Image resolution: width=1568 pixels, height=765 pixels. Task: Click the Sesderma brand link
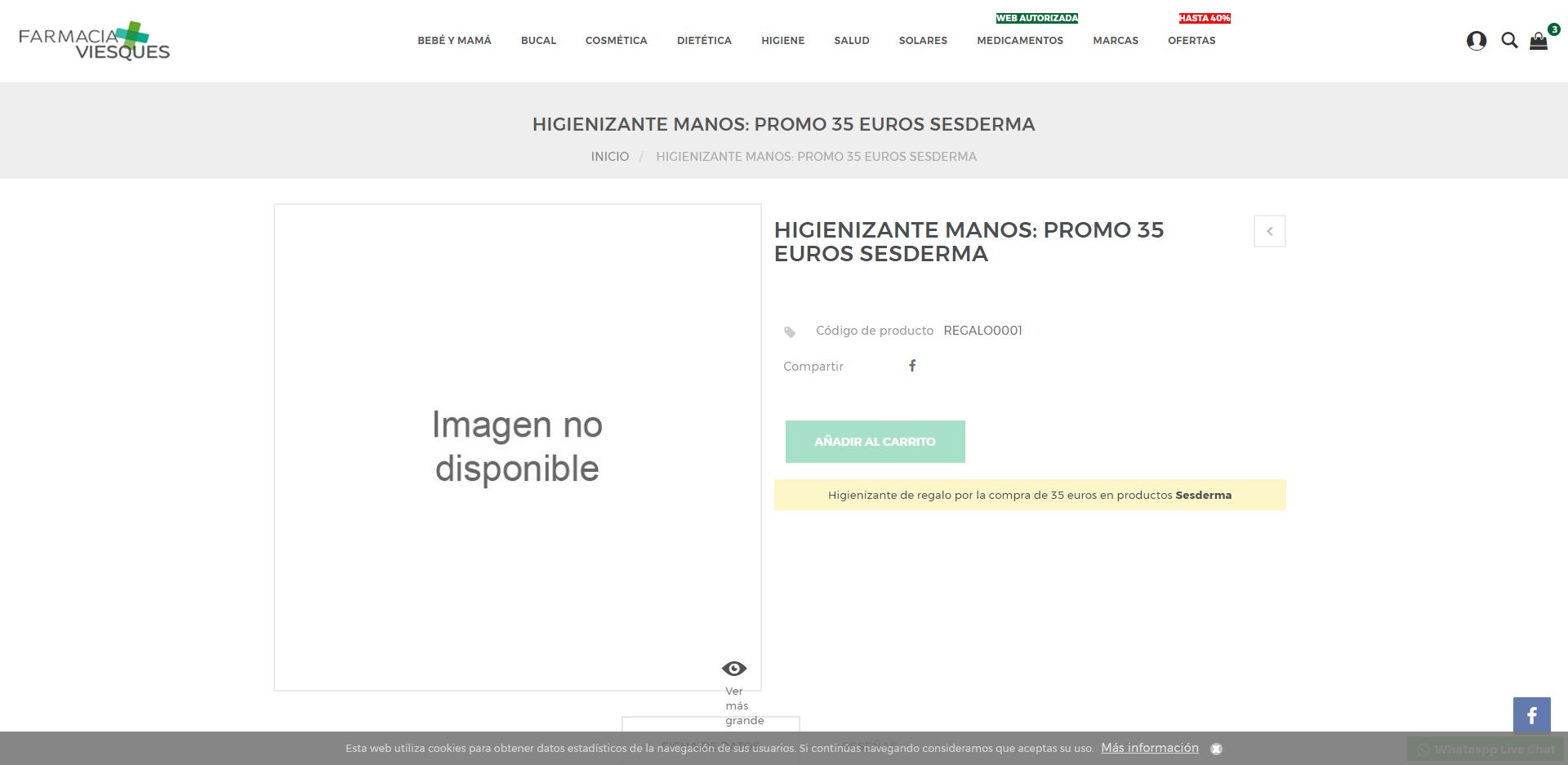[1204, 495]
